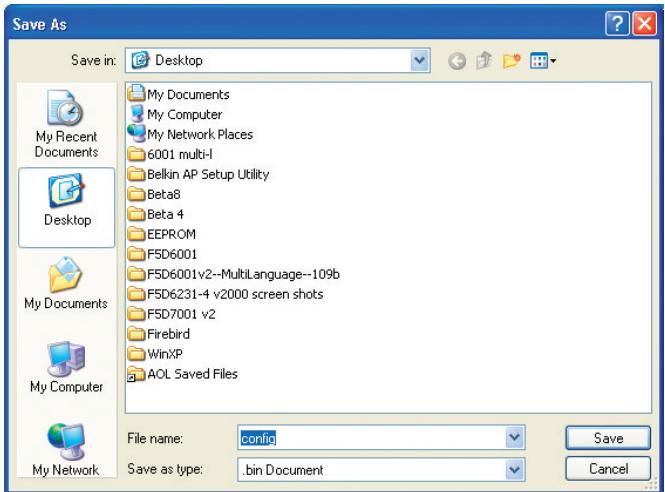Create a new folder
This screenshot has width=665, height=492.
click(511, 61)
